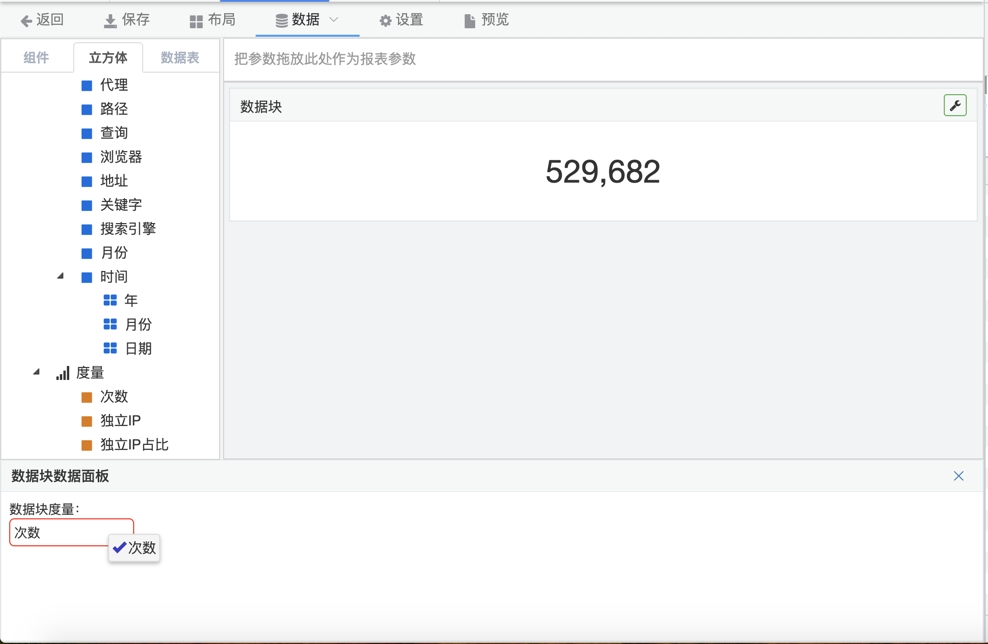Screen dimensions: 988x644
Task: Click the 设置 gear icon
Action: click(385, 21)
